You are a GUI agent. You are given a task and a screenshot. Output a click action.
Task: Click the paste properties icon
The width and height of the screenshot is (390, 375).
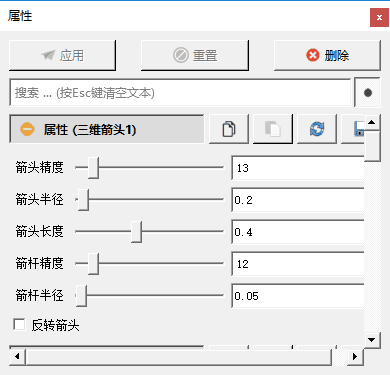pos(273,129)
